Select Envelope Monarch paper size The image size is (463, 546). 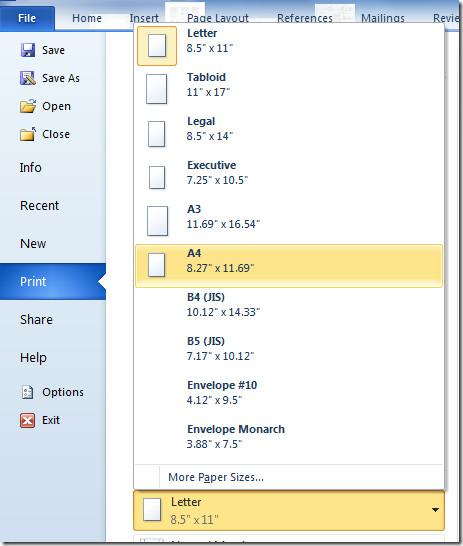pos(289,437)
